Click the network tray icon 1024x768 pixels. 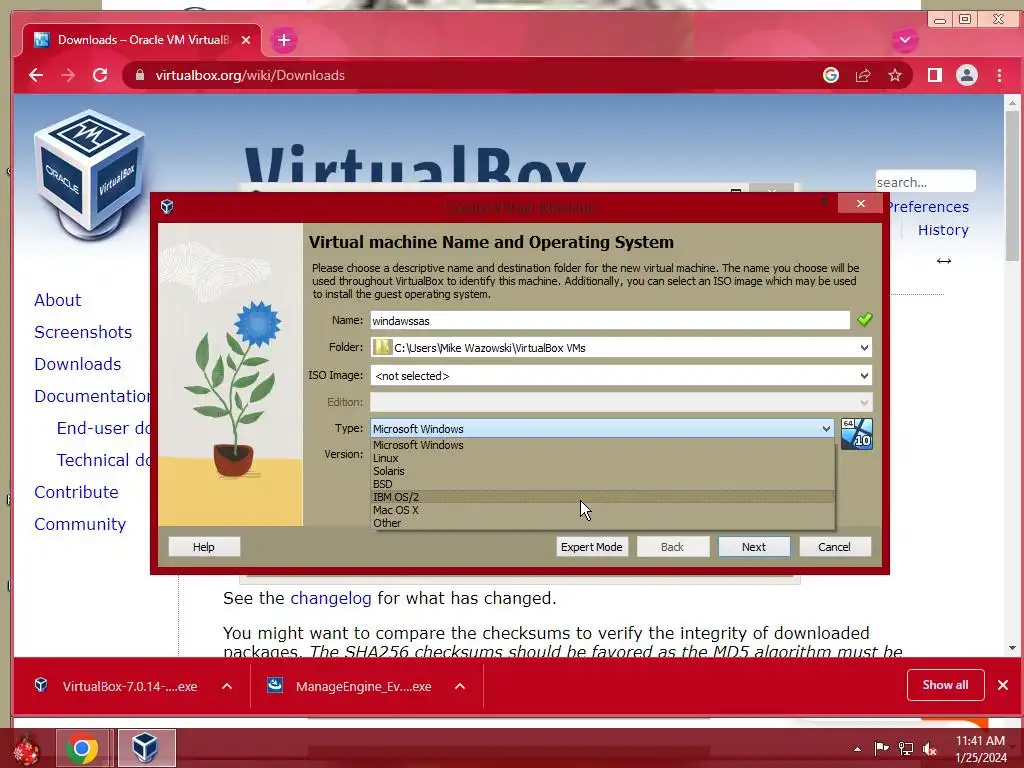906,748
